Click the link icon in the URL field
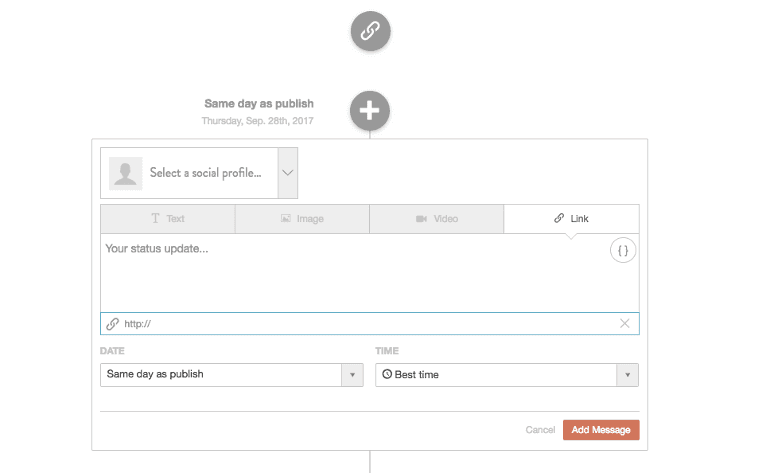This screenshot has width=770, height=473. 112,324
